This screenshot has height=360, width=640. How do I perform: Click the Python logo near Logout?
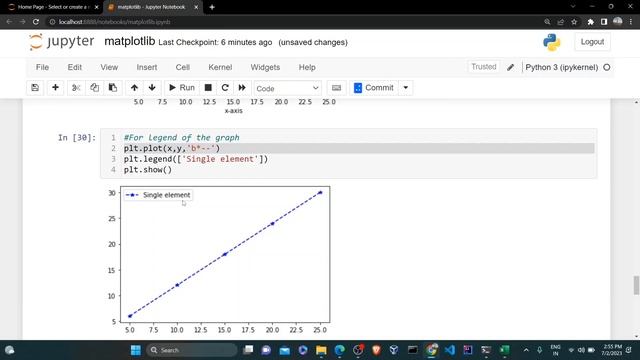coord(552,42)
